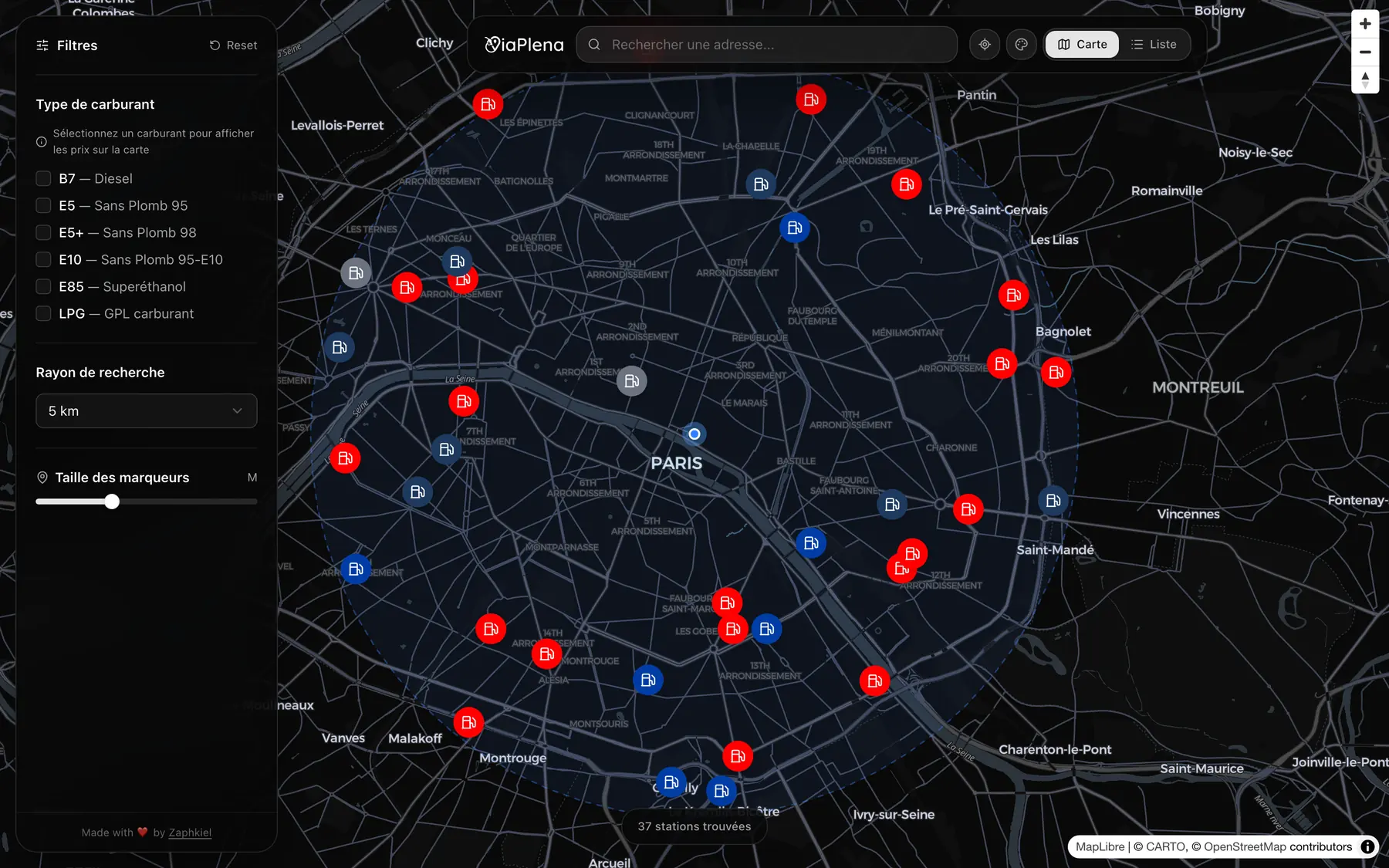Screen dimensions: 1389x868
Task: Click the Reset filters button
Action: (233, 46)
